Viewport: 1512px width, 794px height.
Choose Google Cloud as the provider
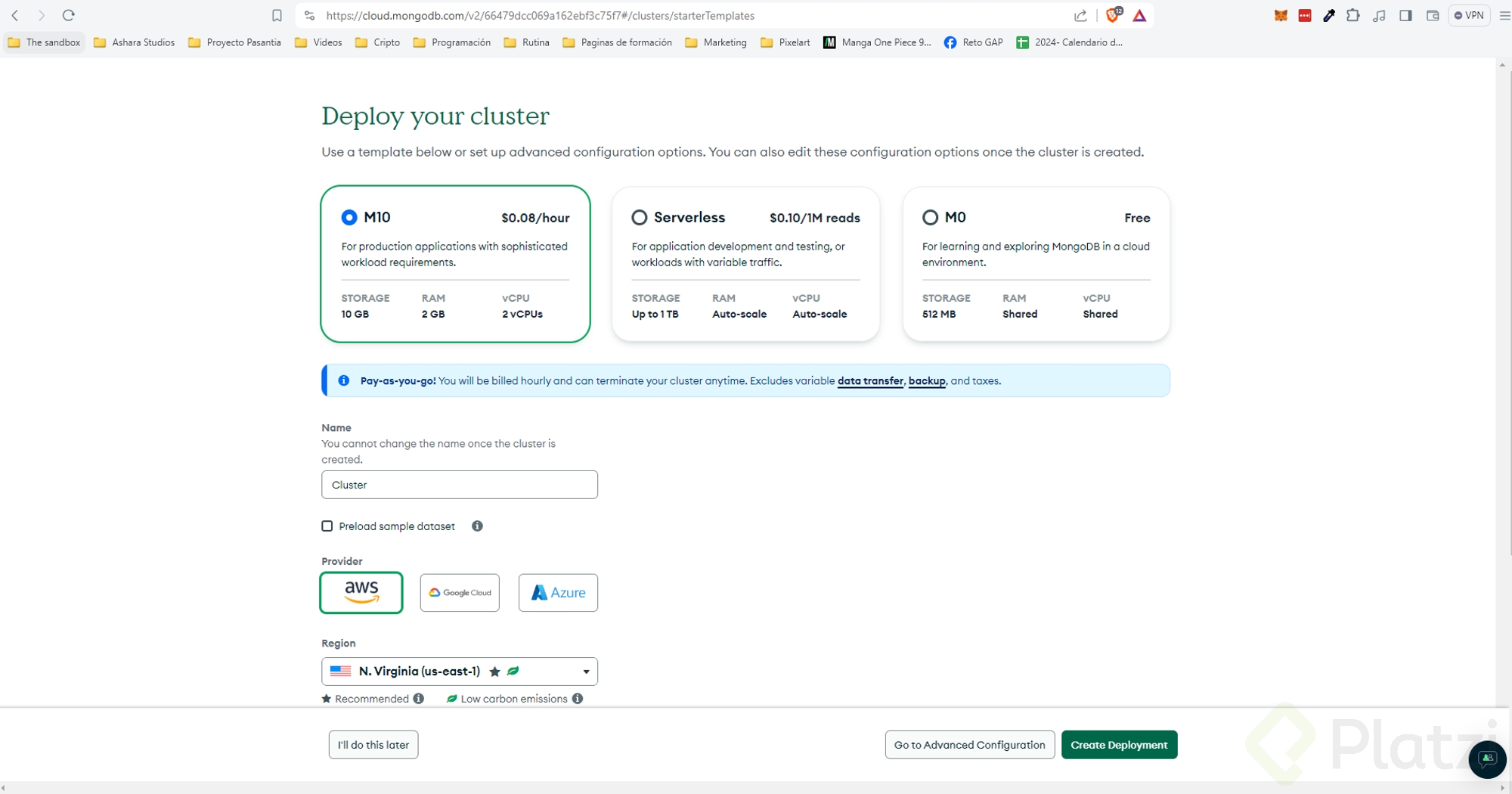tap(460, 593)
